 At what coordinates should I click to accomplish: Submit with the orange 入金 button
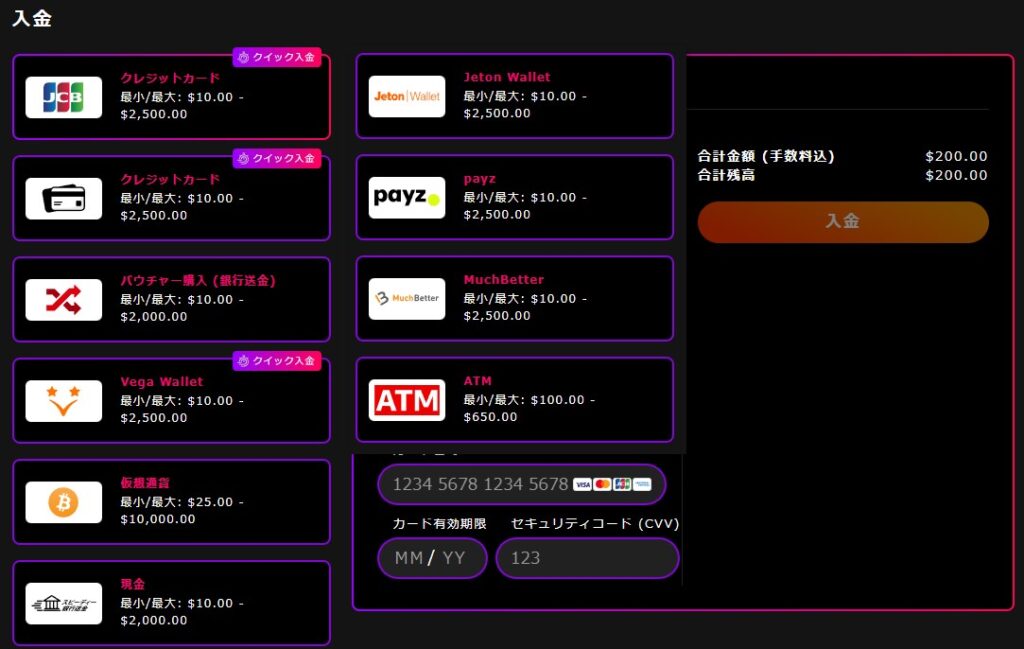[x=842, y=222]
